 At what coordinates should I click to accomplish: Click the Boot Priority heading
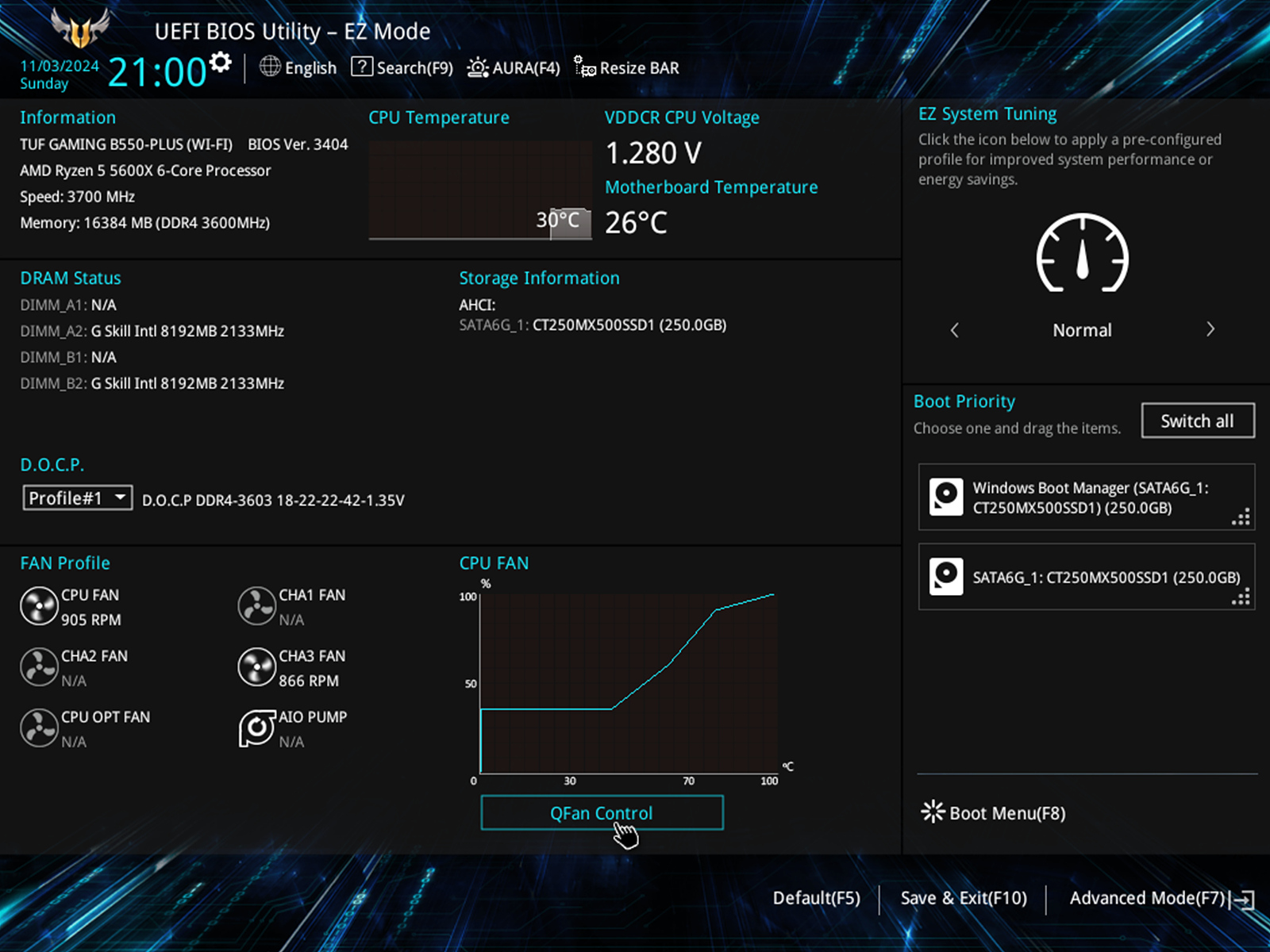coord(964,401)
